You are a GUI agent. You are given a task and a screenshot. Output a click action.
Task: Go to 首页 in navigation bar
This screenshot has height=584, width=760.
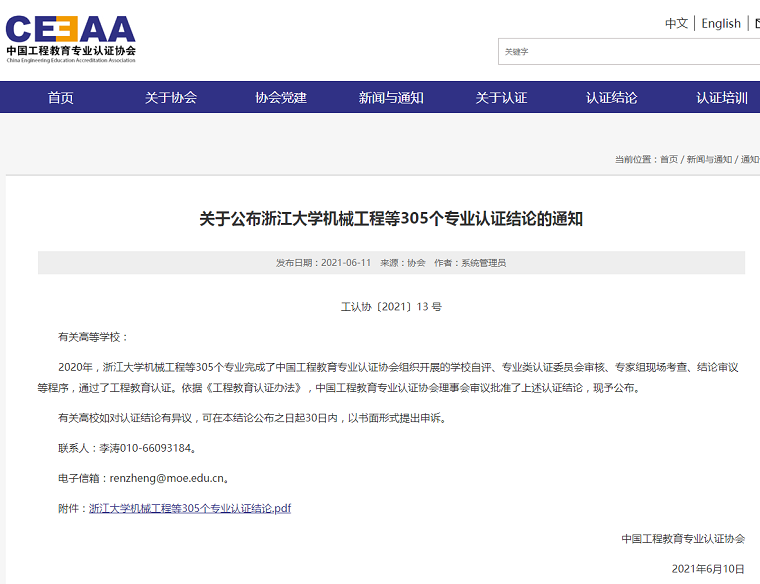point(61,97)
